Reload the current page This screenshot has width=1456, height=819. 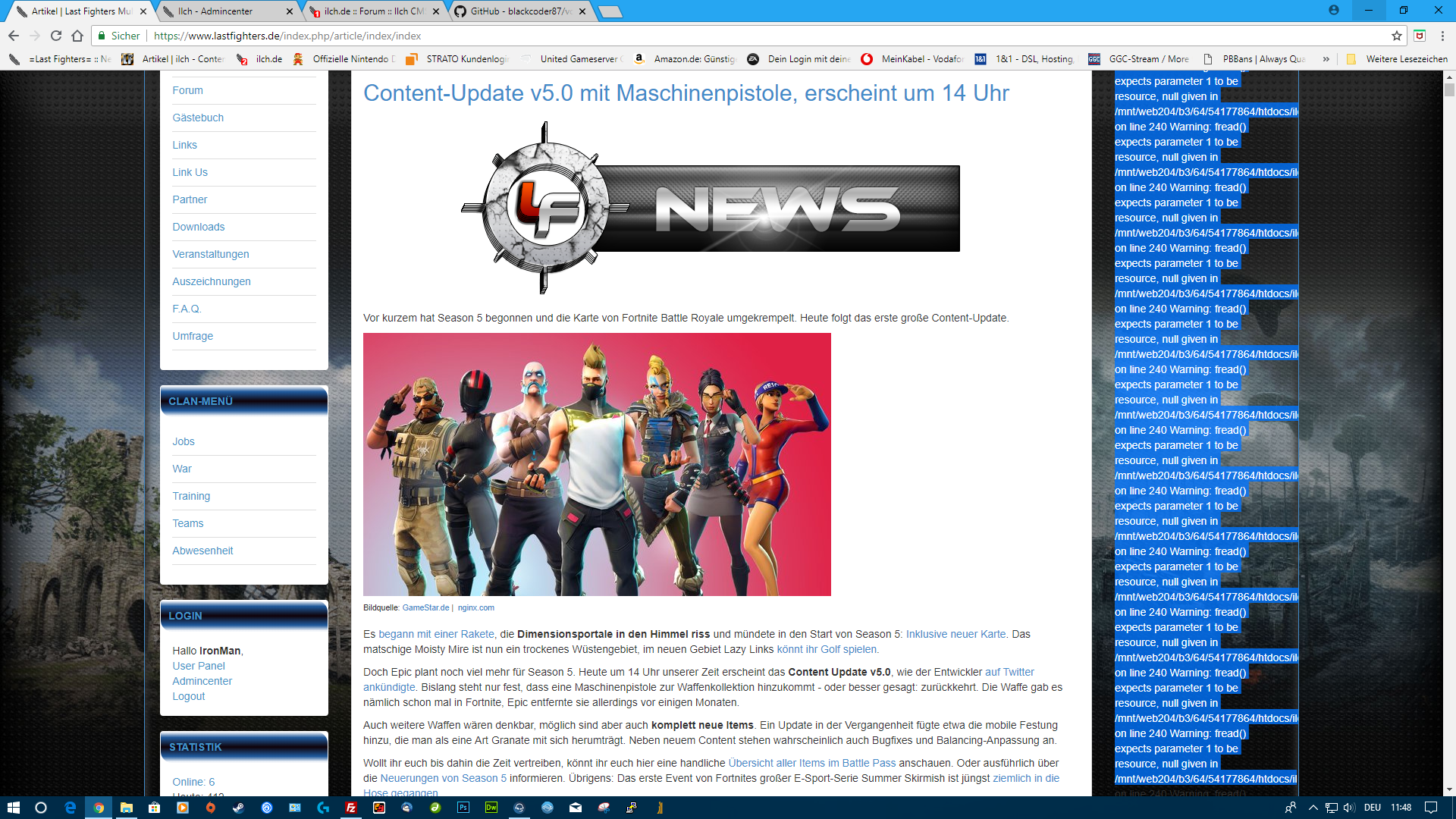coord(56,36)
